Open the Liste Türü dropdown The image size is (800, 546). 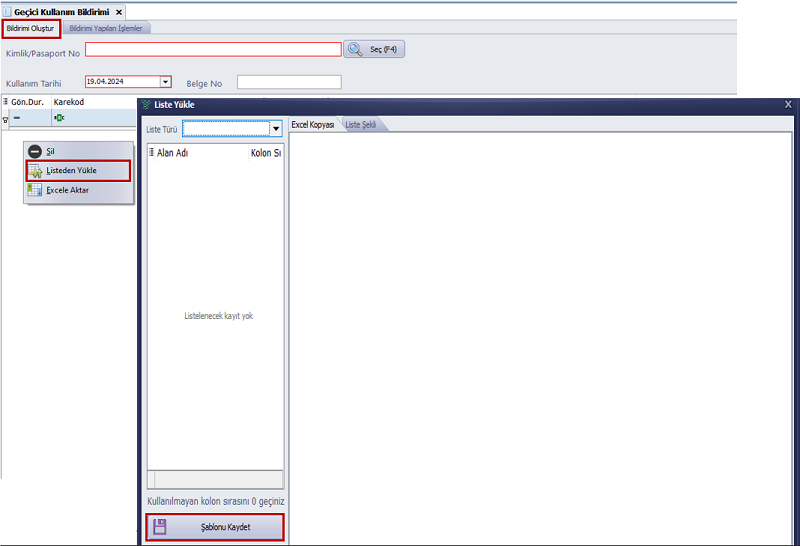276,129
